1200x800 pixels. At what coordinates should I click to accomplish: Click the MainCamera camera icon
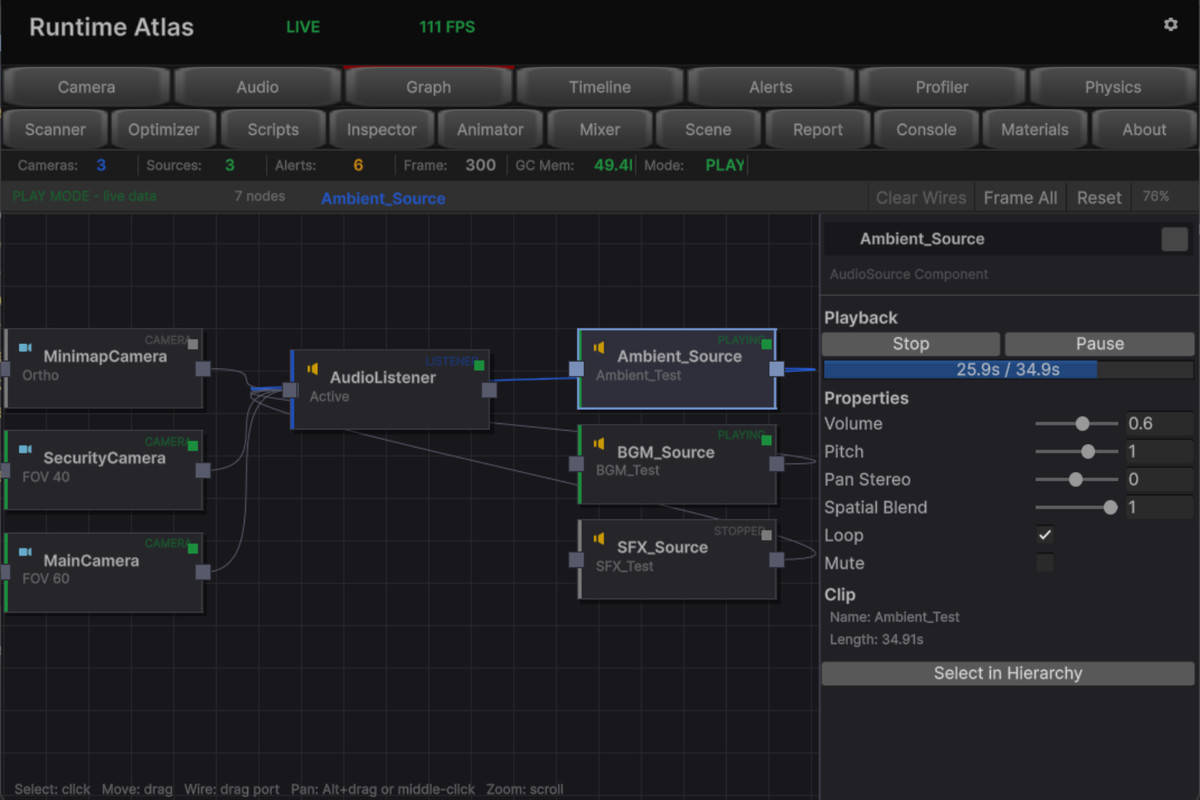[25, 552]
